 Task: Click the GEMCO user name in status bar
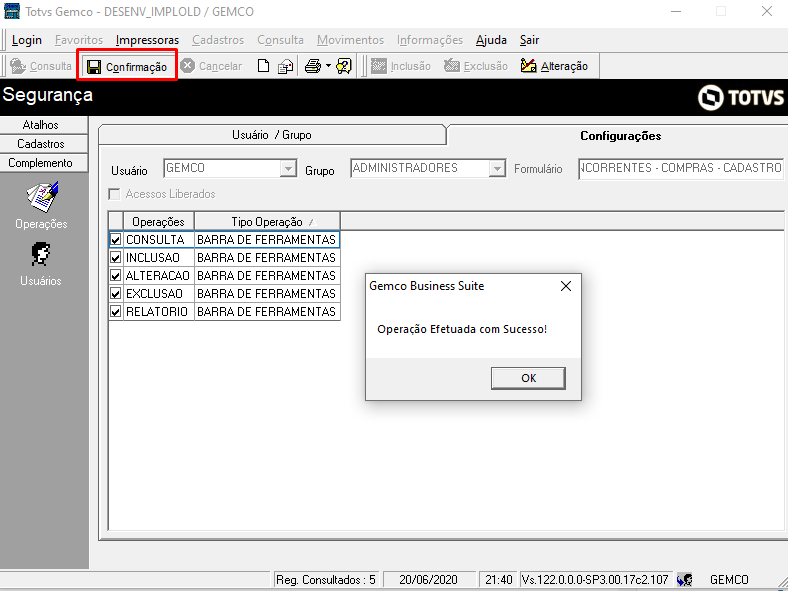729,579
